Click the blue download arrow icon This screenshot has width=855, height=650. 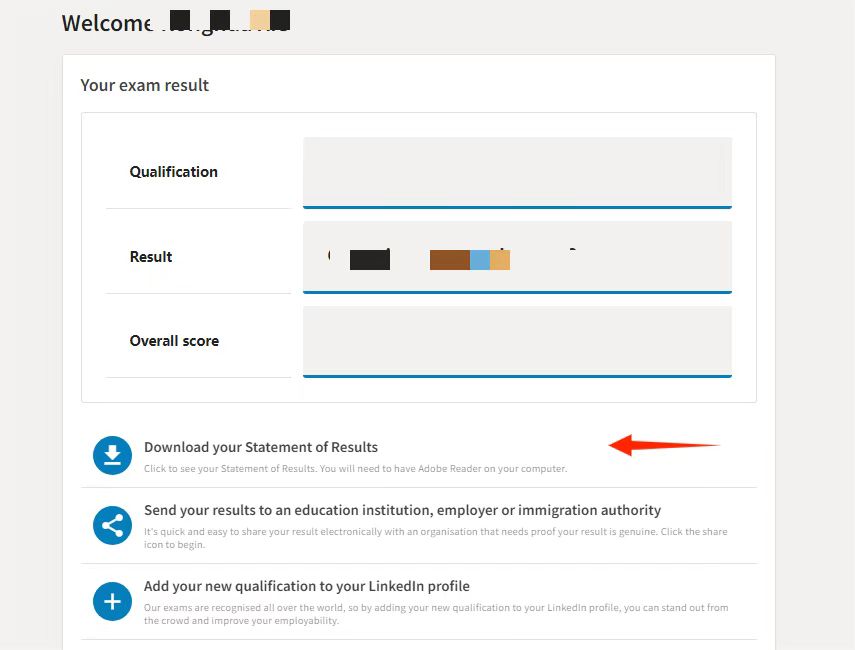(113, 455)
